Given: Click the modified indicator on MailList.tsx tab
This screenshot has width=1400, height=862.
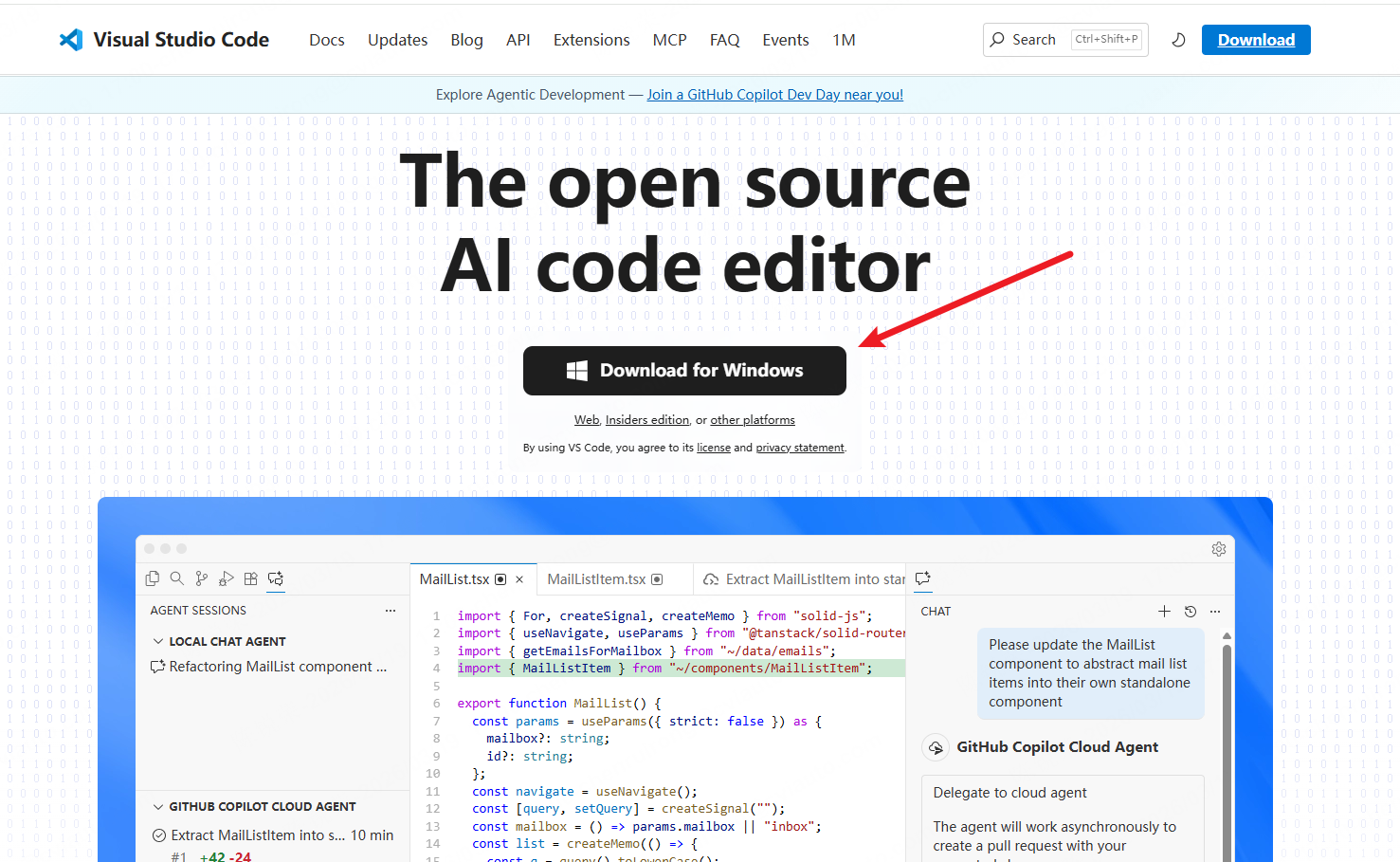Looking at the screenshot, I should (500, 579).
